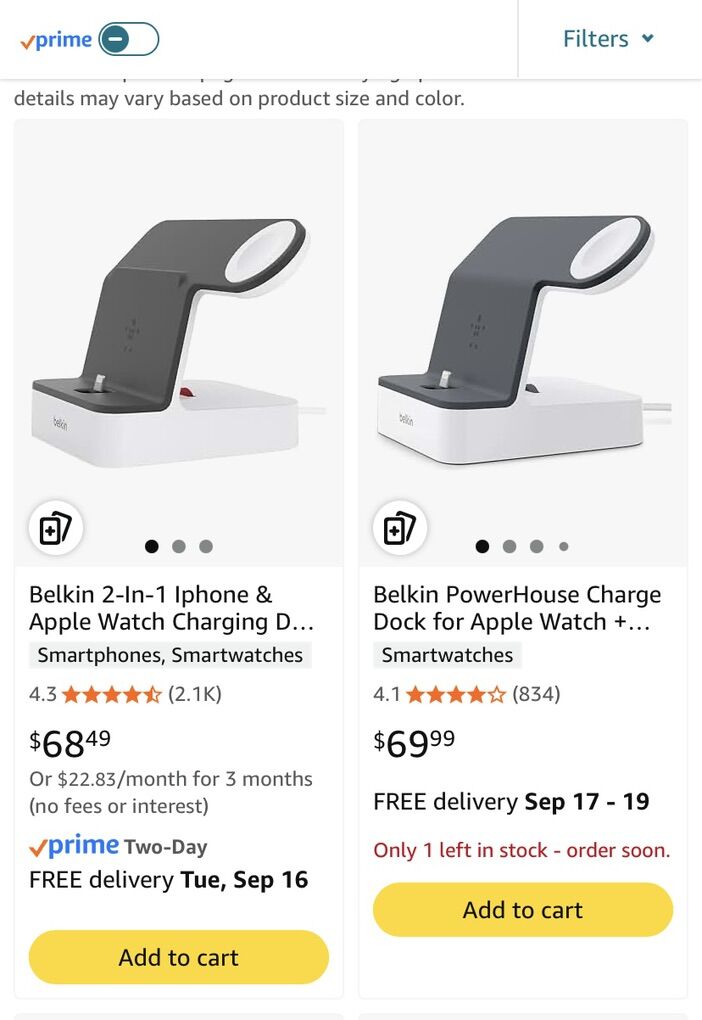Click the Filters chevron arrow
The height and width of the screenshot is (1020, 702).
click(x=648, y=39)
